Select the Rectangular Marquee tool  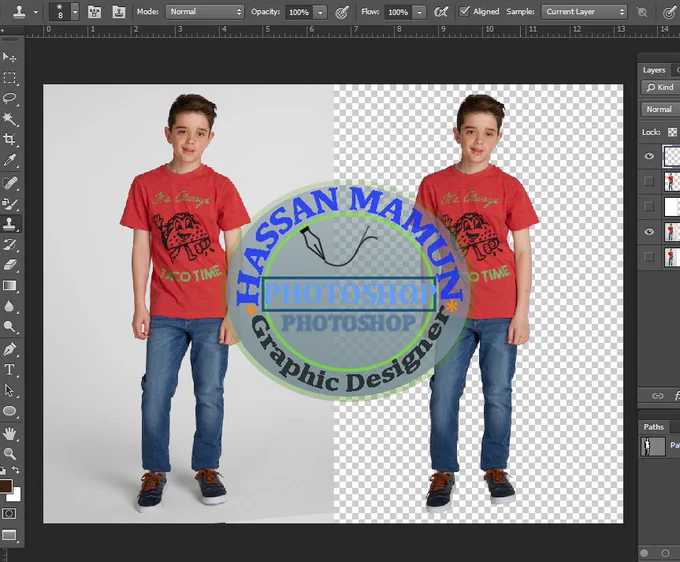10,78
